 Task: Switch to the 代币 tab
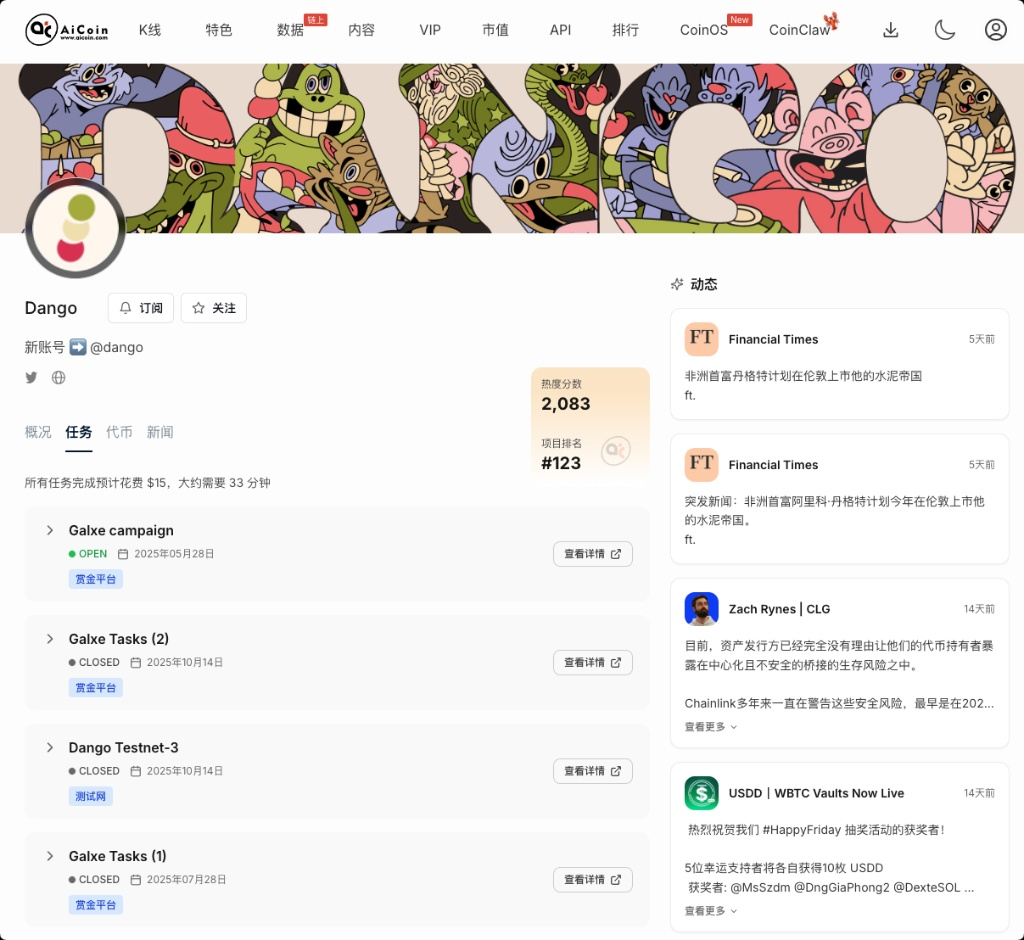tap(119, 432)
